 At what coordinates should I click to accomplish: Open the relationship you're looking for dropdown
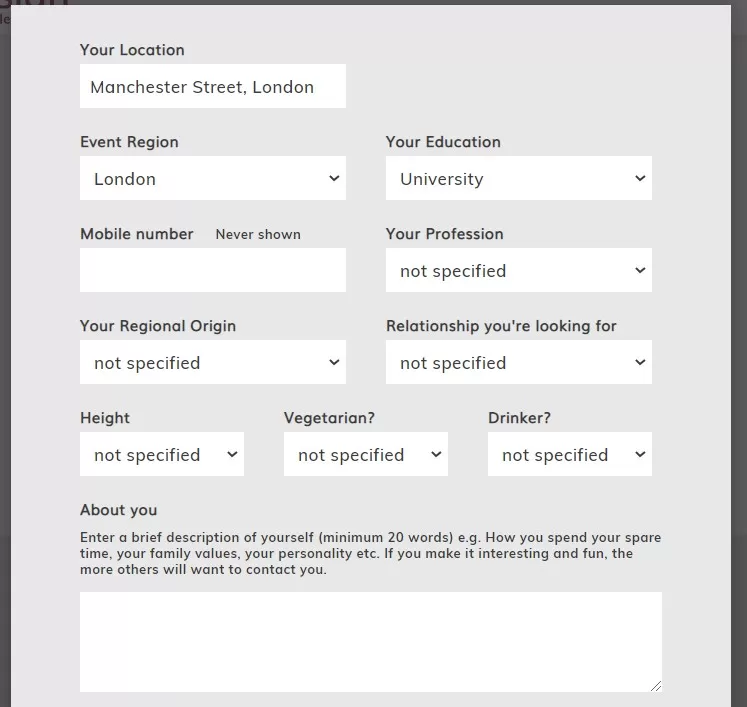[x=518, y=363]
